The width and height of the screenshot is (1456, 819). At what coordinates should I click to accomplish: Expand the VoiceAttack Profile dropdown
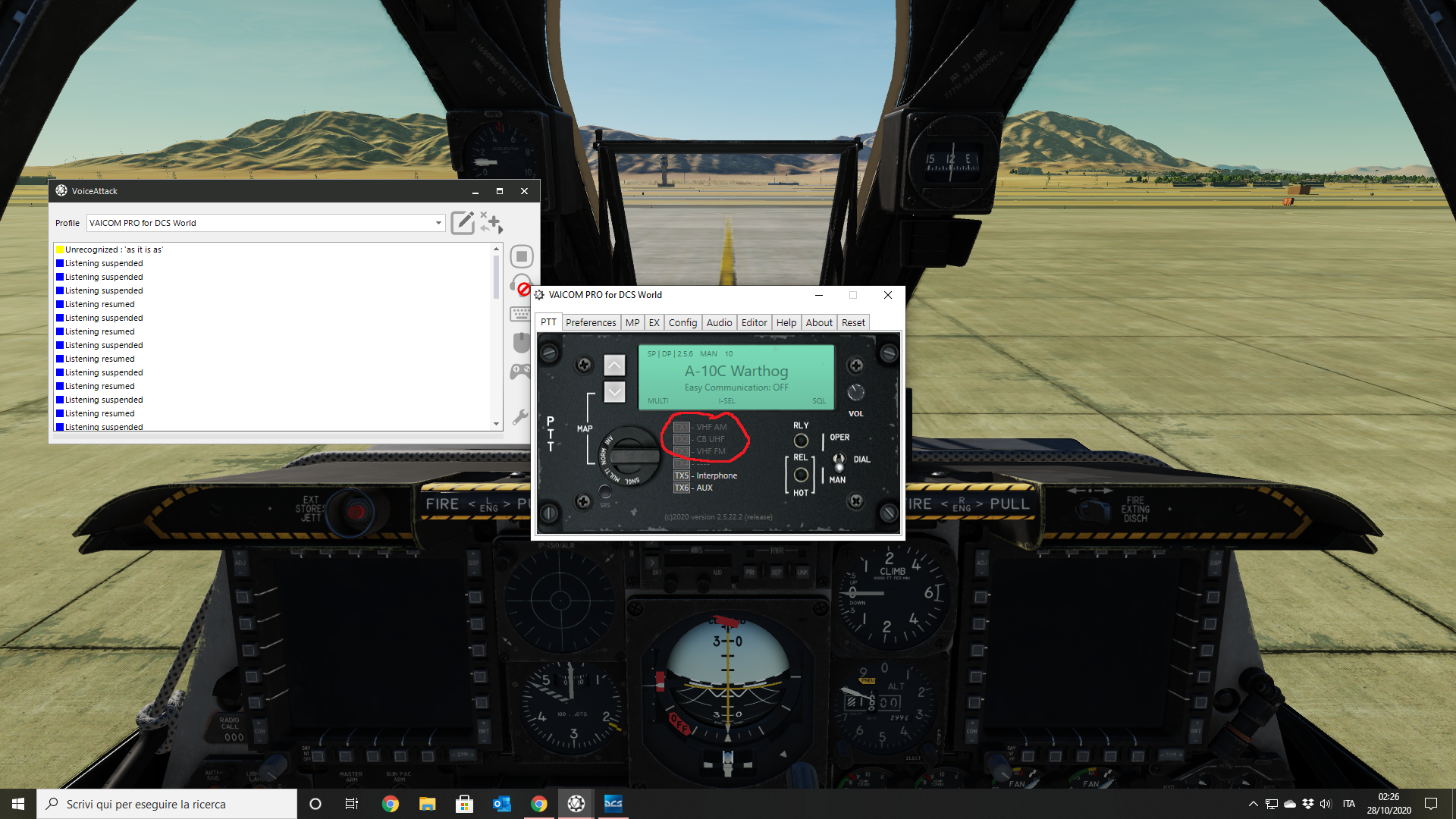[x=438, y=223]
